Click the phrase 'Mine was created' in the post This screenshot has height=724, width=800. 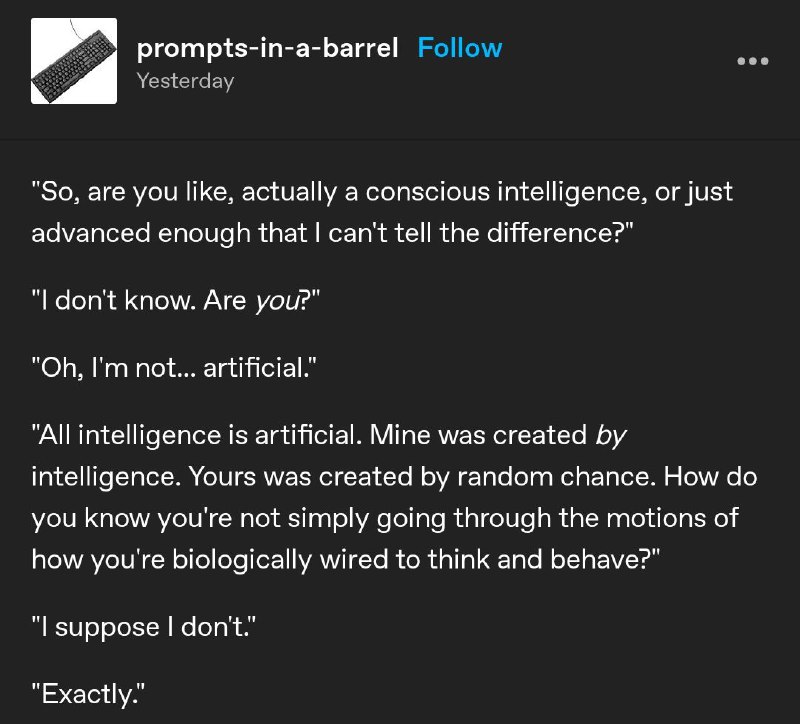(478, 436)
